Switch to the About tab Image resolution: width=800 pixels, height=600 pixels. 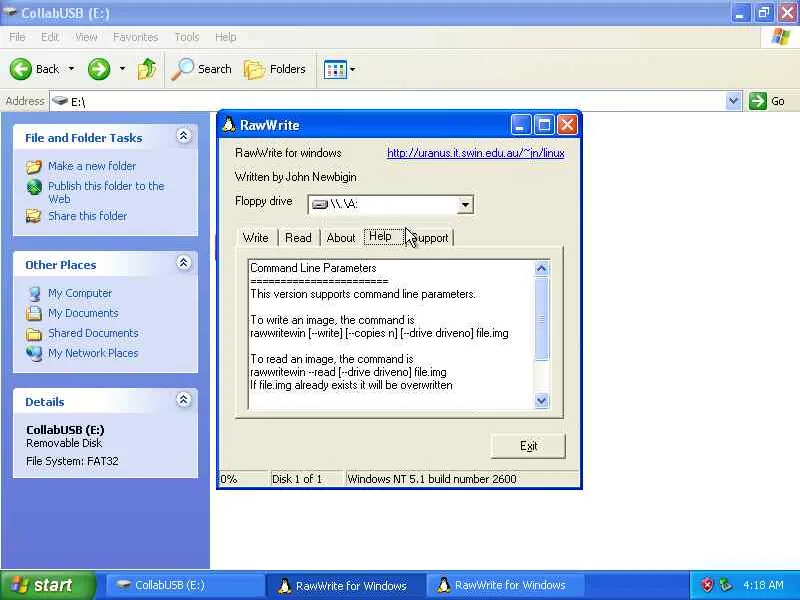pyautogui.click(x=341, y=238)
